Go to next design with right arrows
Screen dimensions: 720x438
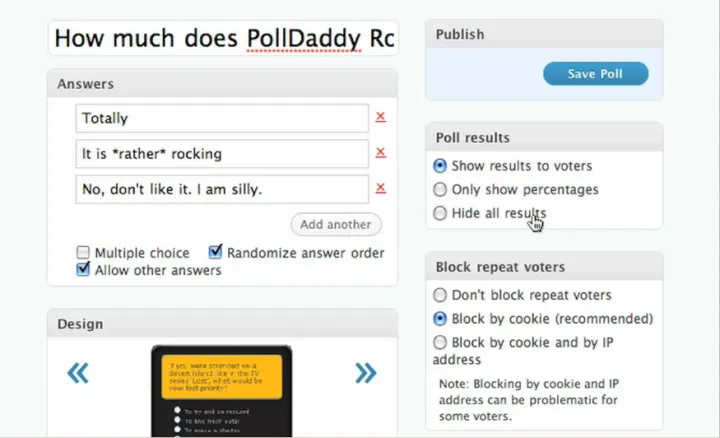[365, 374]
